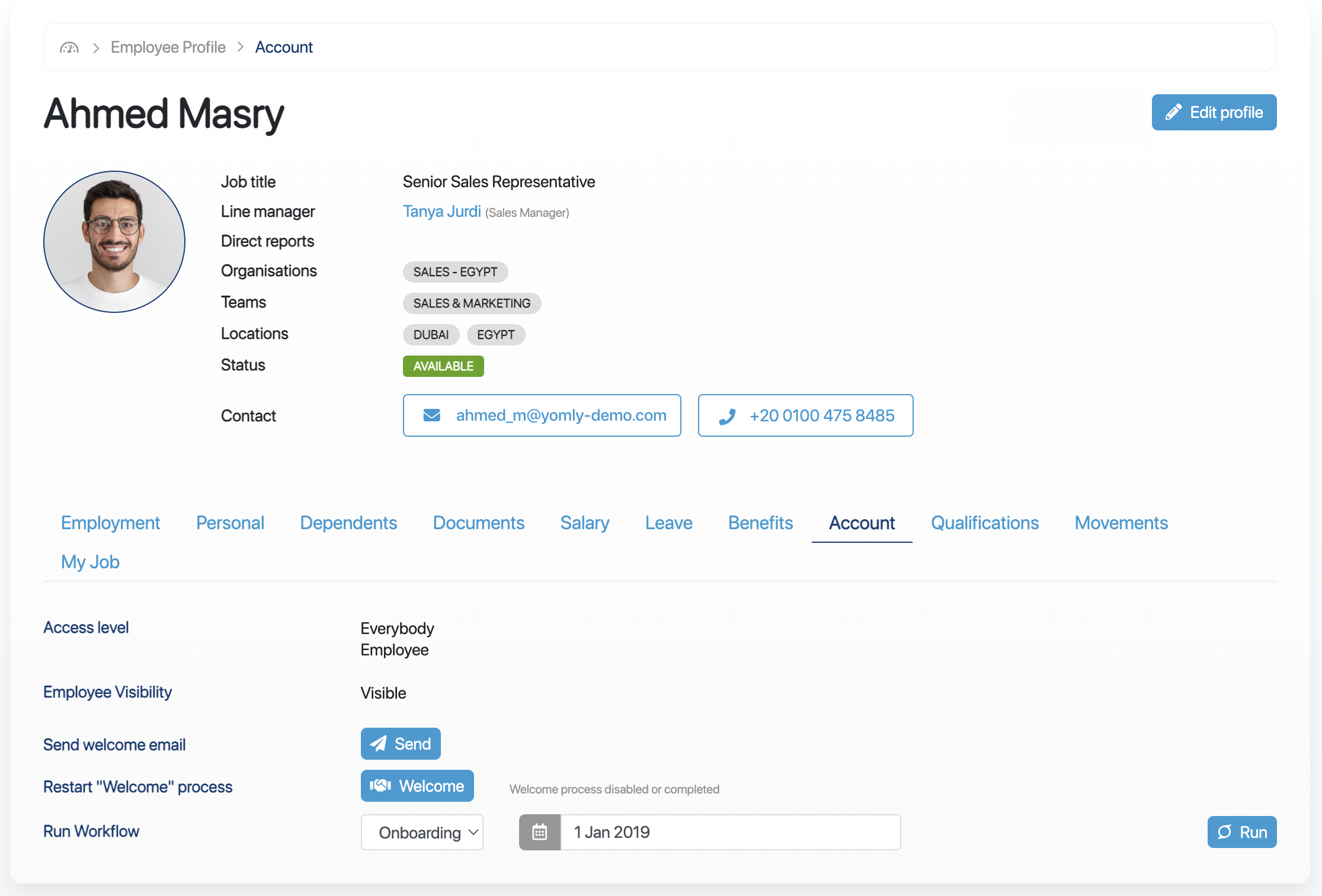Image resolution: width=1322 pixels, height=896 pixels.
Task: Toggle access level Everybody Employee setting
Action: coord(397,639)
